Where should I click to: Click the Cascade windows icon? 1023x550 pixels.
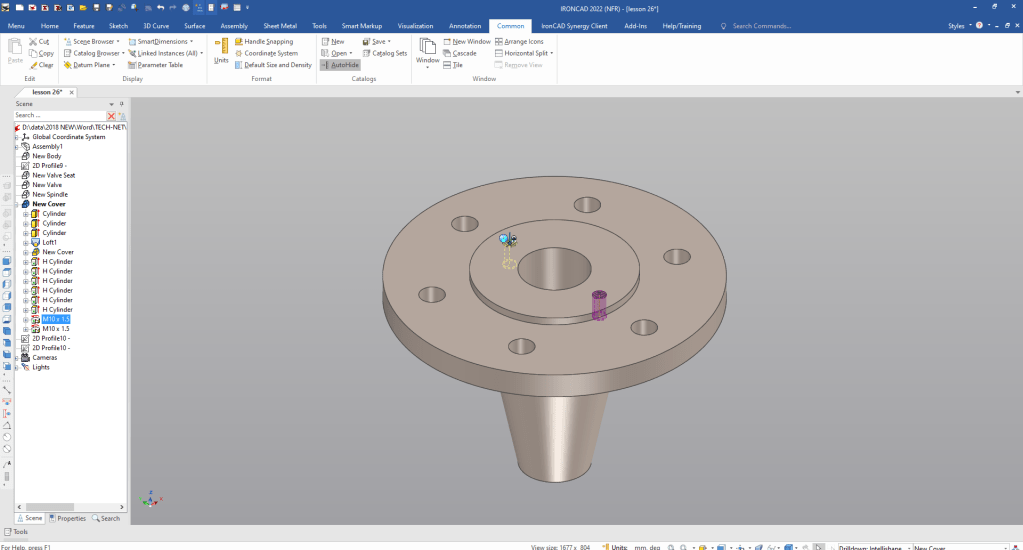click(x=448, y=53)
